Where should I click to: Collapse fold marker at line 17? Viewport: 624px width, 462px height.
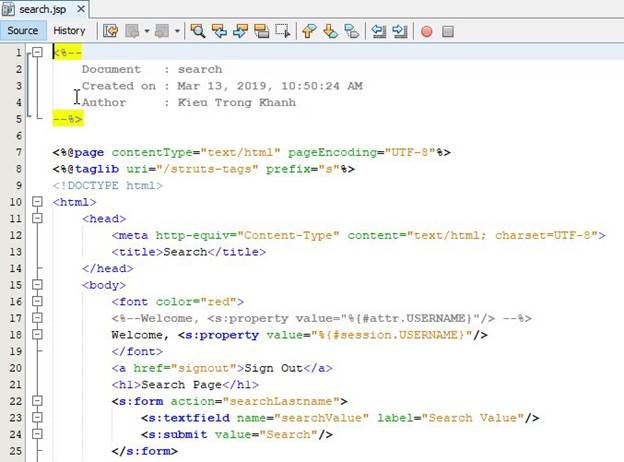coord(37,318)
